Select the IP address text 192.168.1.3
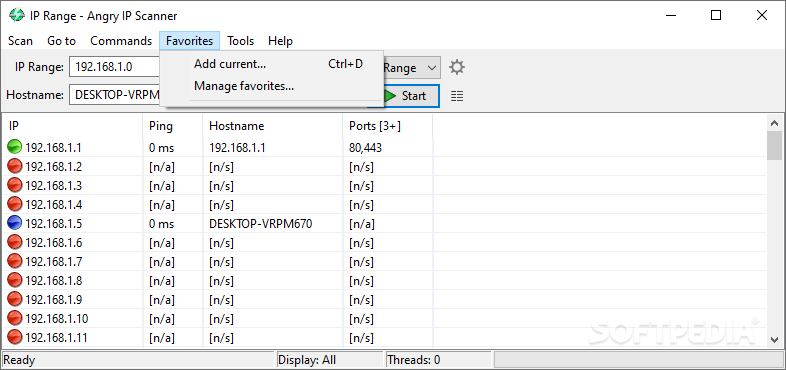 pyautogui.click(x=54, y=186)
